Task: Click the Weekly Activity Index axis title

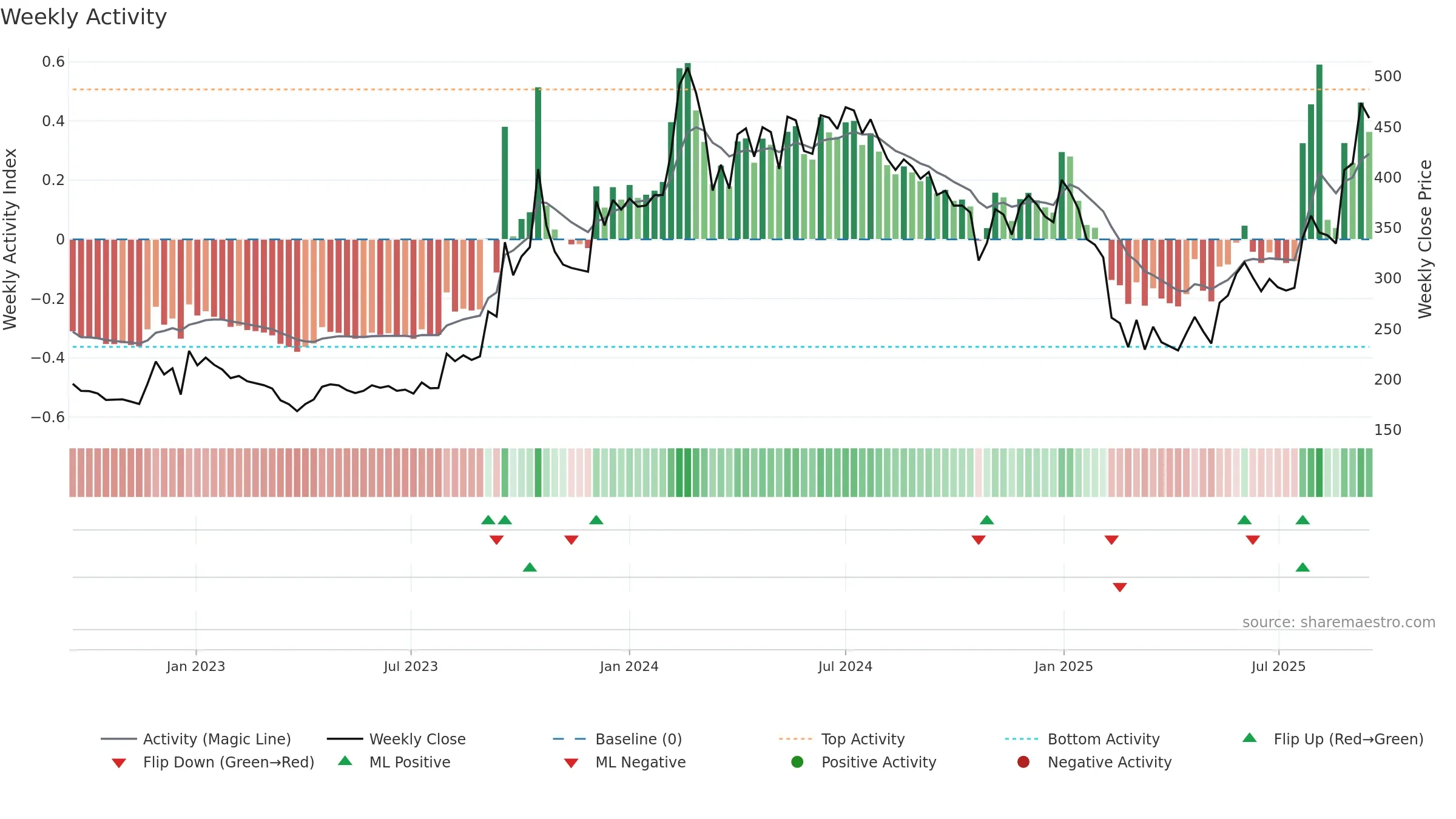Action: pos(10,239)
